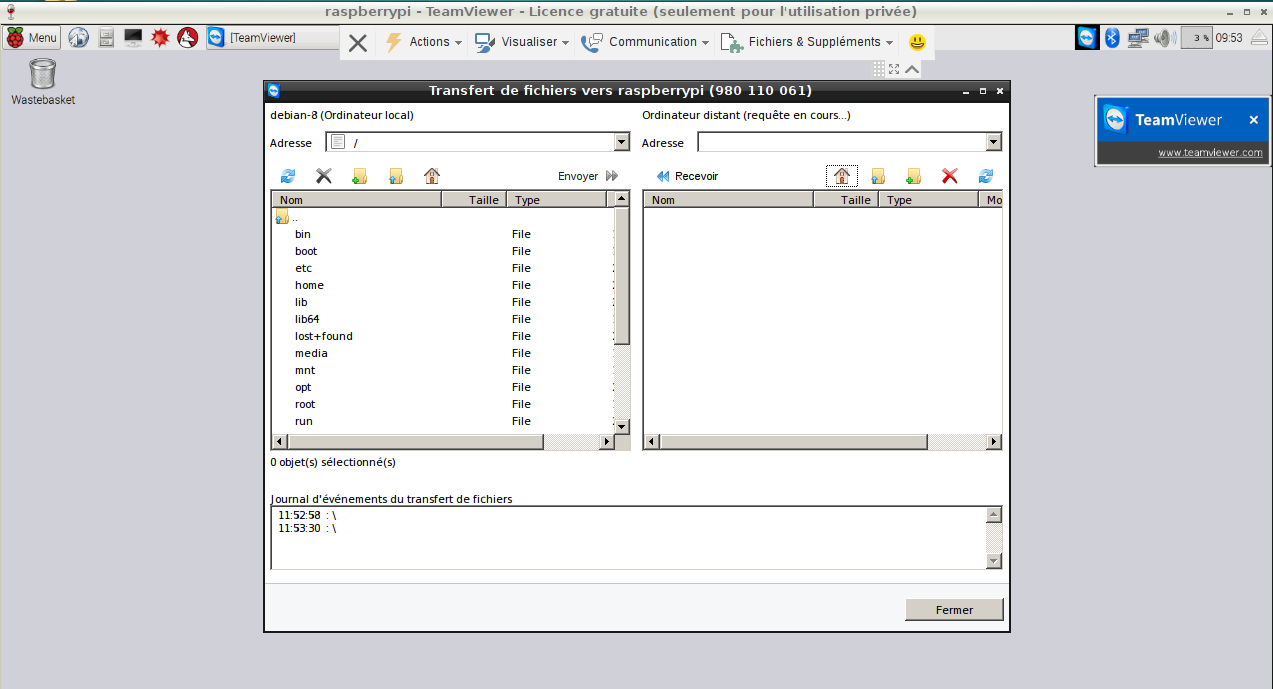The width and height of the screenshot is (1273, 689).
Task: Click the Fermer button
Action: [x=954, y=610]
